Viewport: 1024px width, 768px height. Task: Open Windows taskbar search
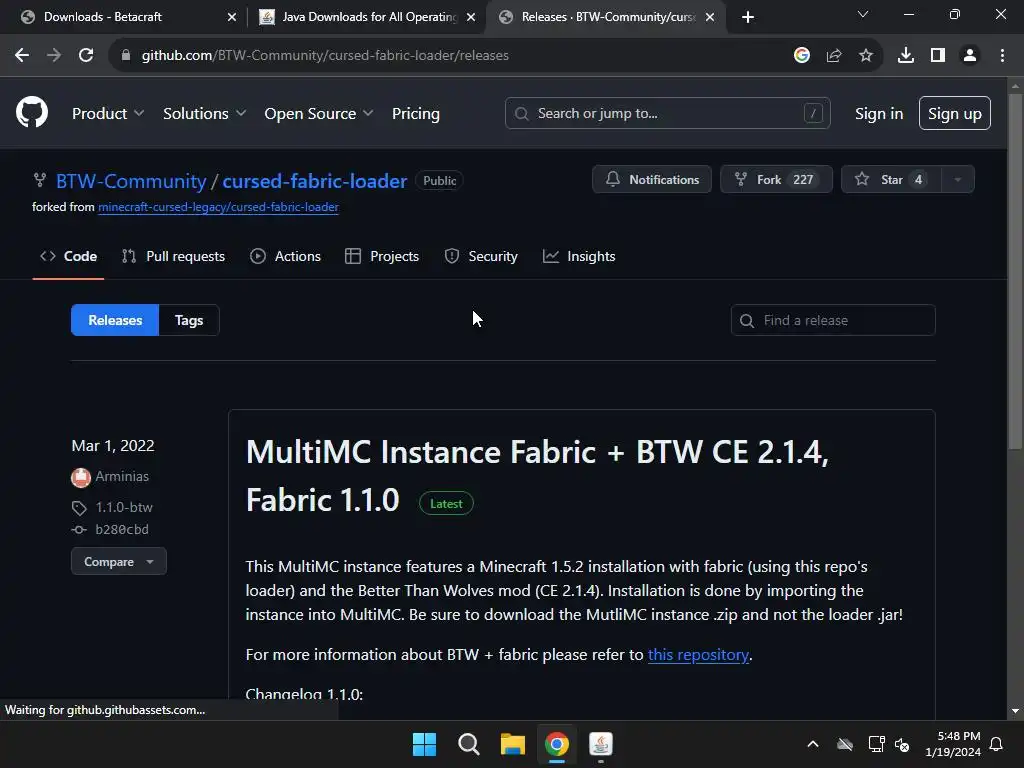click(468, 744)
